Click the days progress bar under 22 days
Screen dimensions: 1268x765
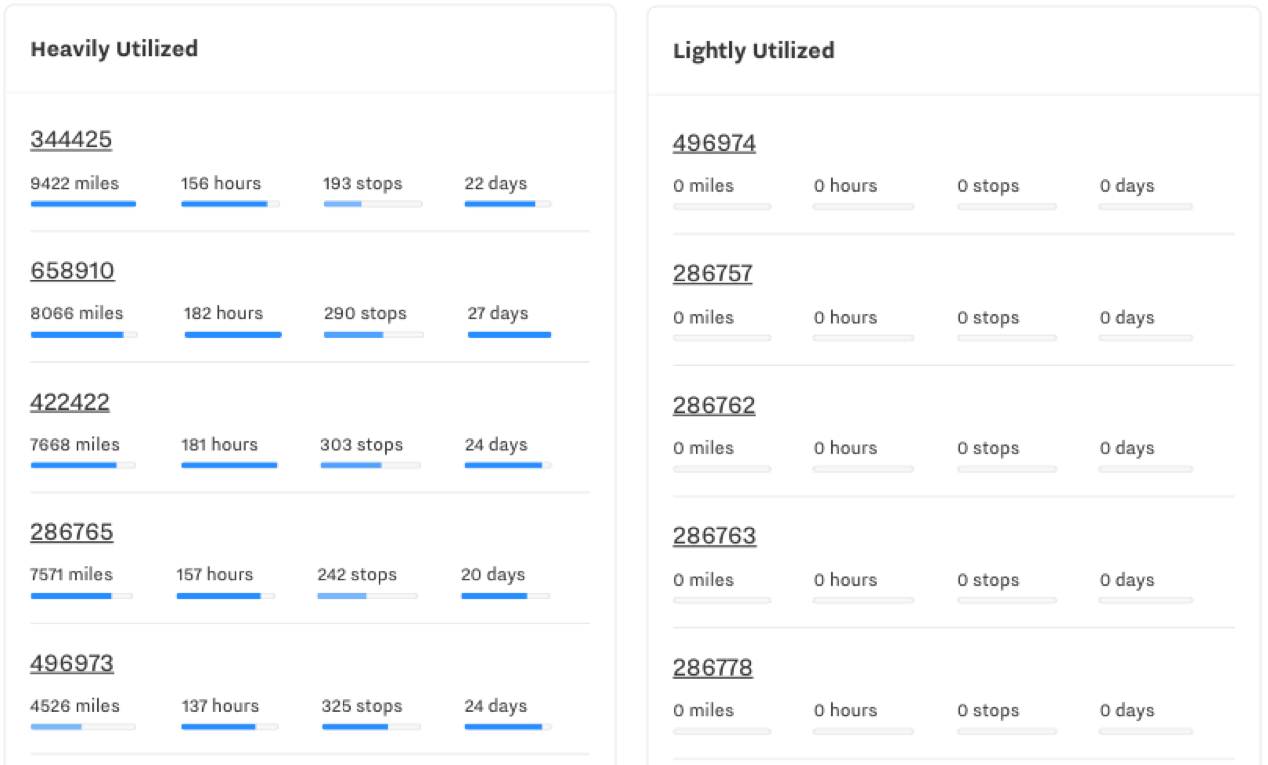(508, 204)
